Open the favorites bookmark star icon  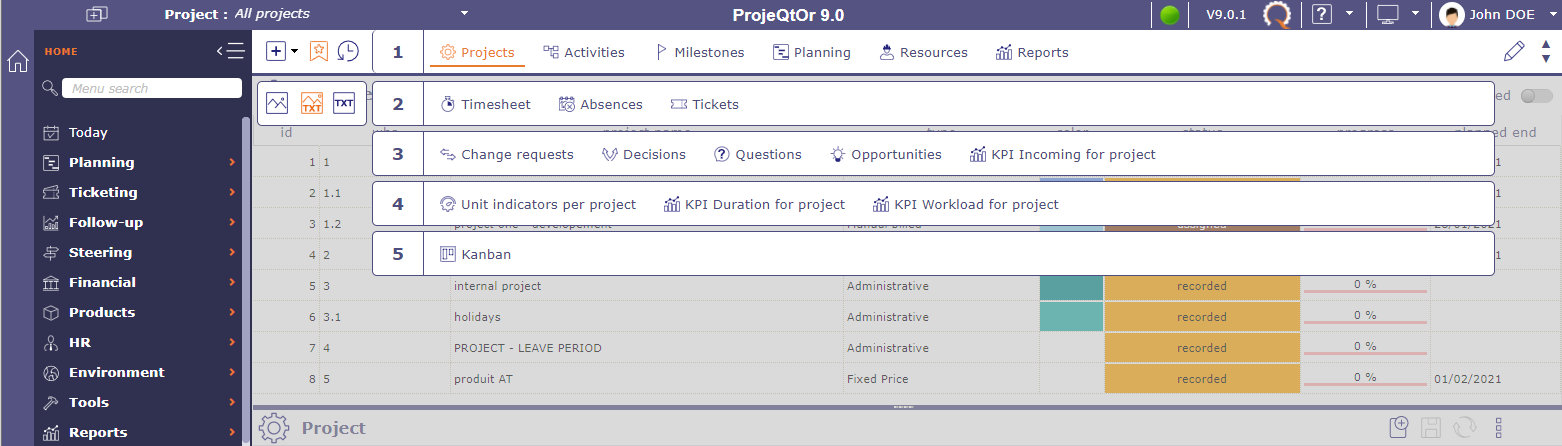click(x=319, y=51)
